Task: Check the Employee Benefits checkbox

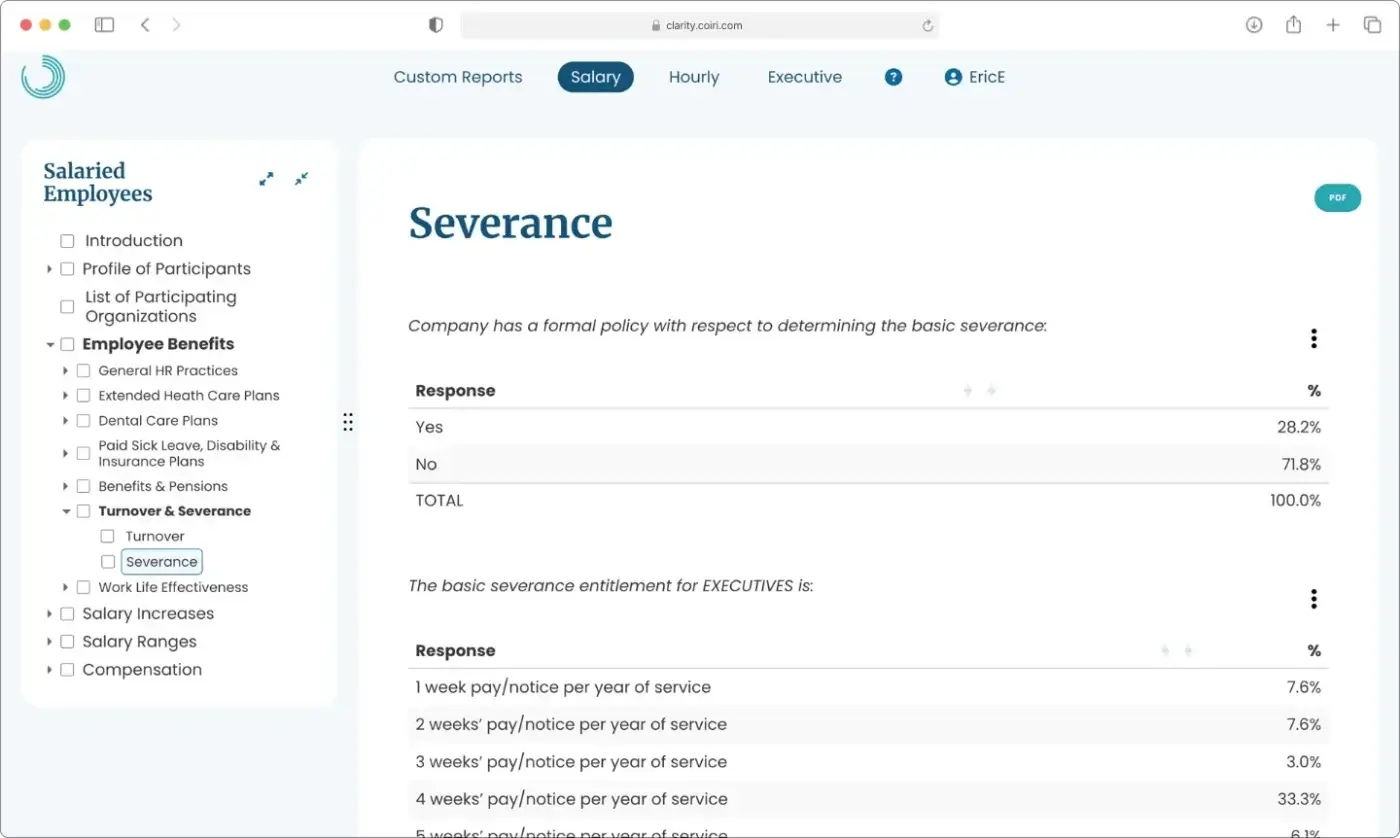Action: click(66, 343)
